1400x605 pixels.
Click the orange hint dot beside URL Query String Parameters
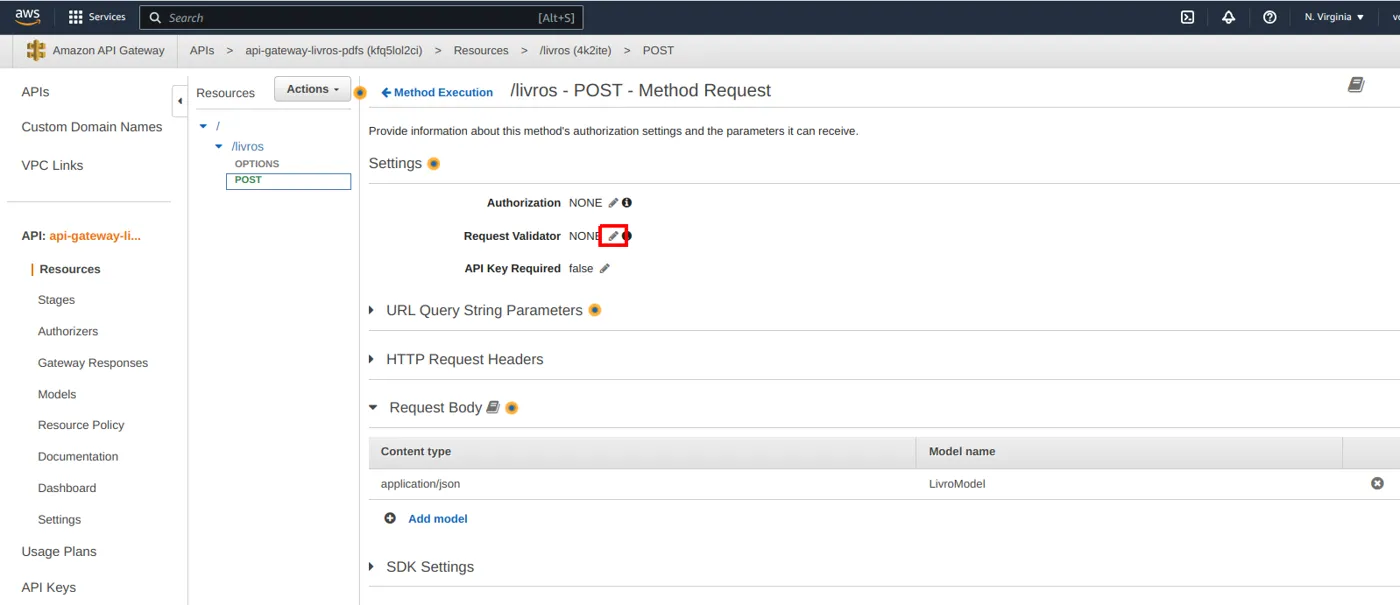tap(595, 310)
